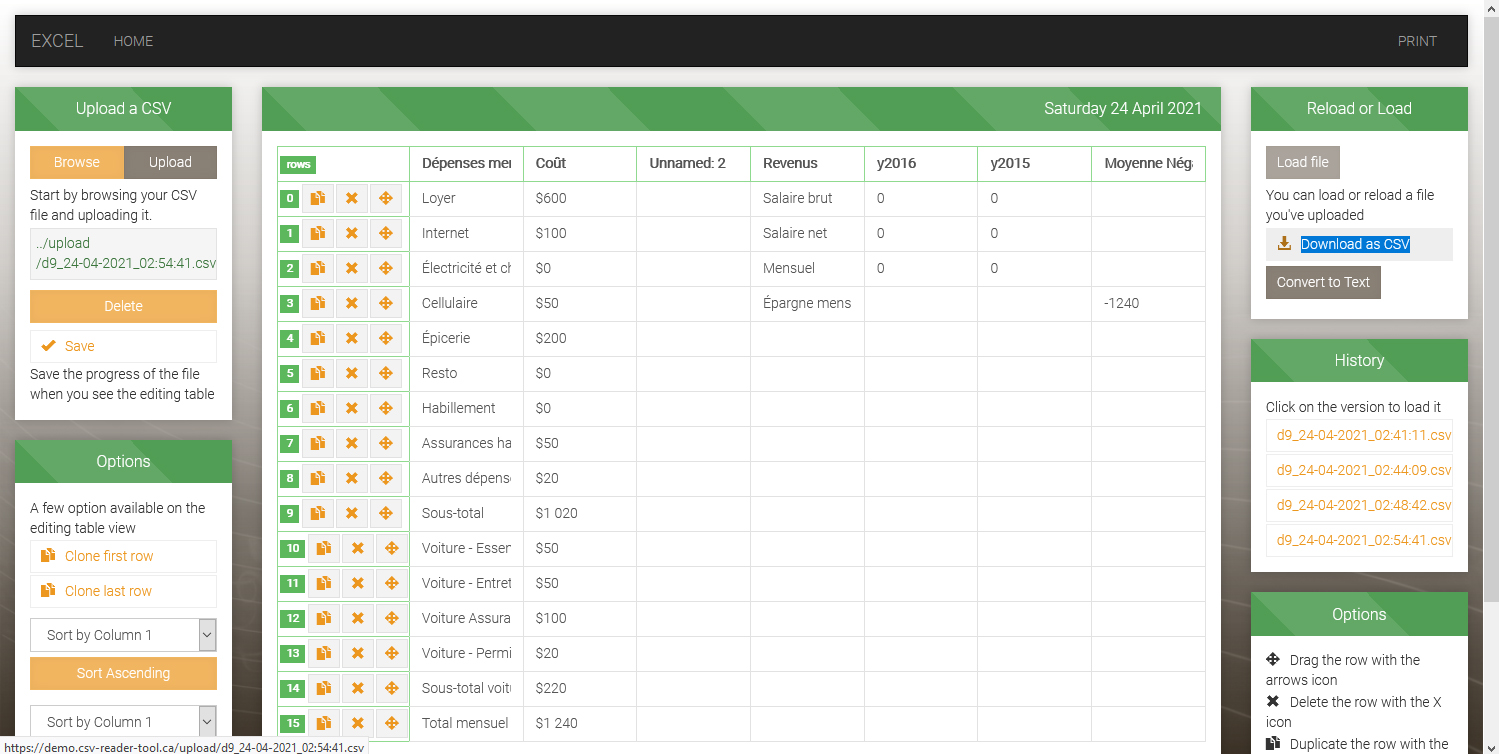The height and width of the screenshot is (754, 1499).
Task: Click the Download as CSV link
Action: point(1354,244)
